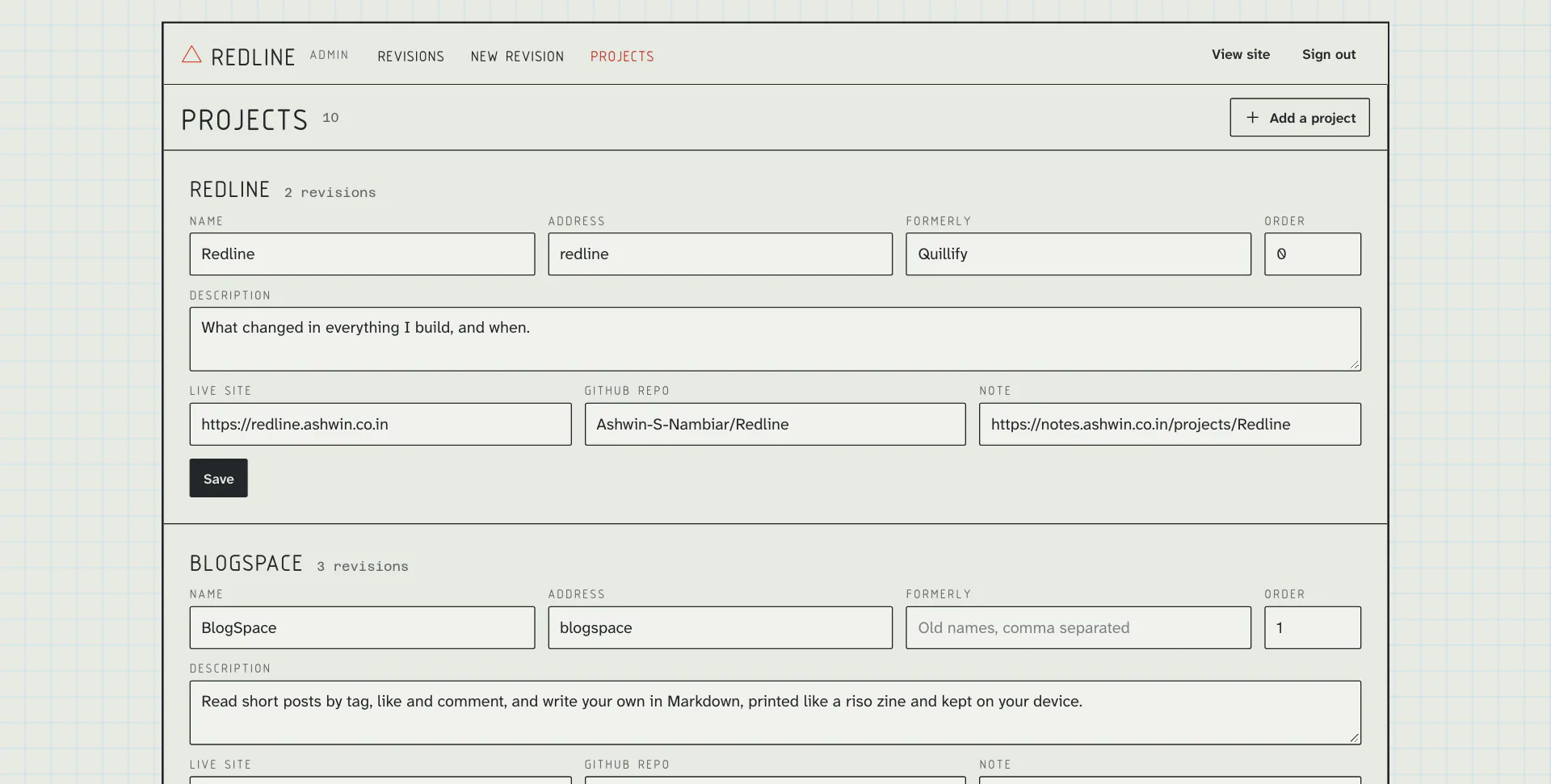
Task: Focus the BlogSpace Name field
Action: click(362, 627)
